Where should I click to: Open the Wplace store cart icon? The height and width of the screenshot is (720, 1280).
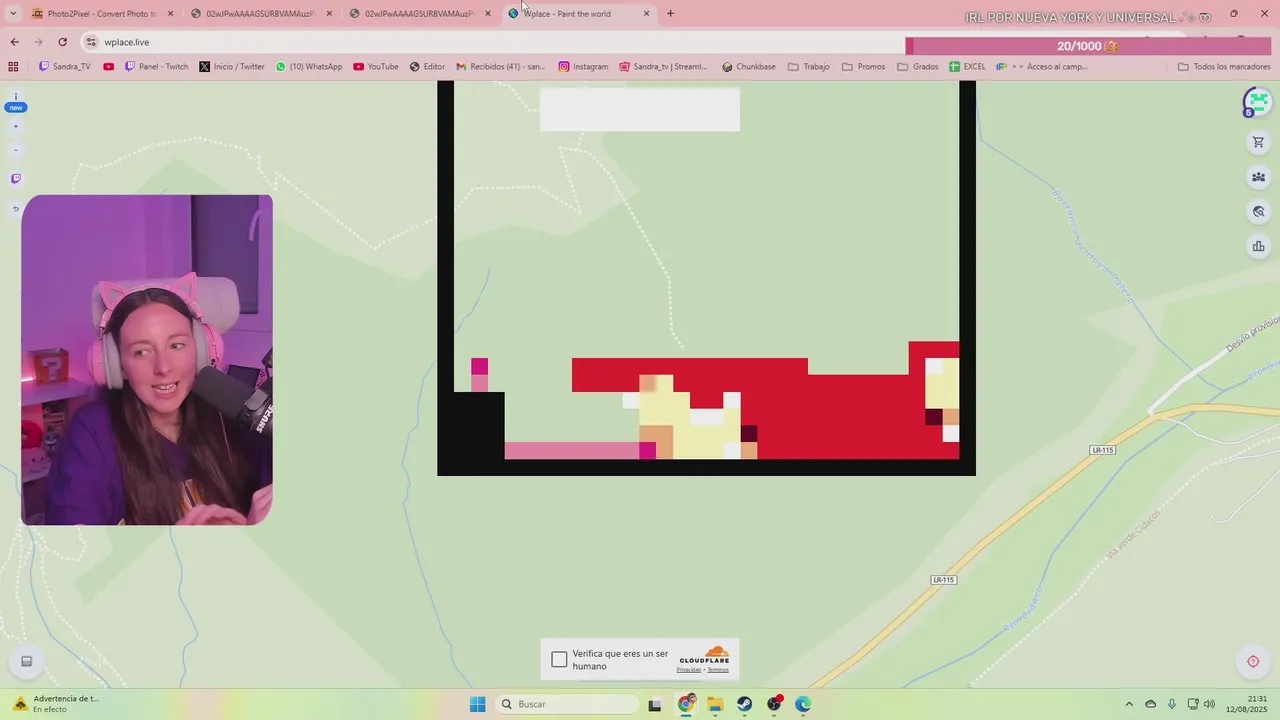coord(1258,143)
